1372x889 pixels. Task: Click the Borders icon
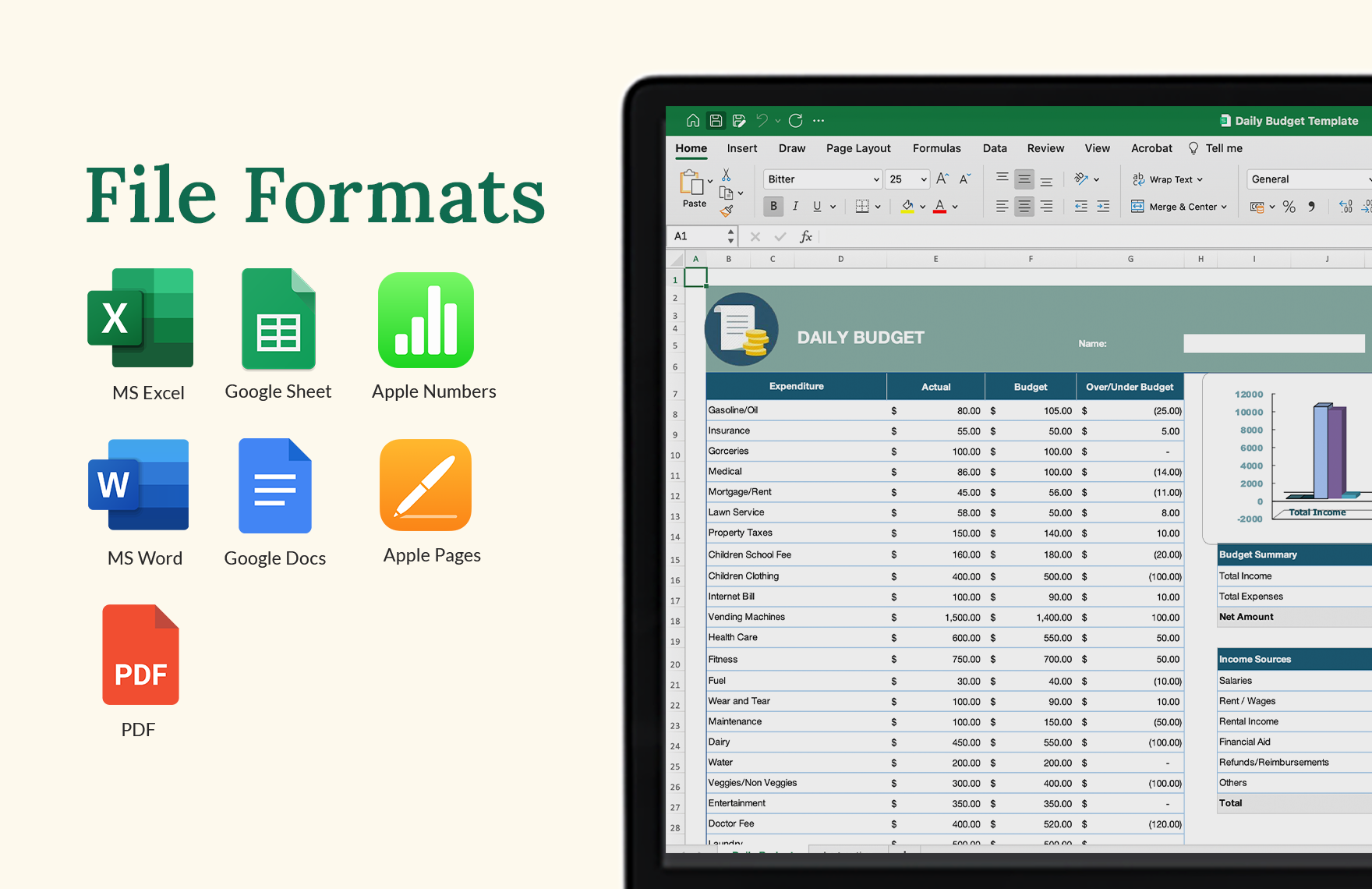click(x=861, y=206)
